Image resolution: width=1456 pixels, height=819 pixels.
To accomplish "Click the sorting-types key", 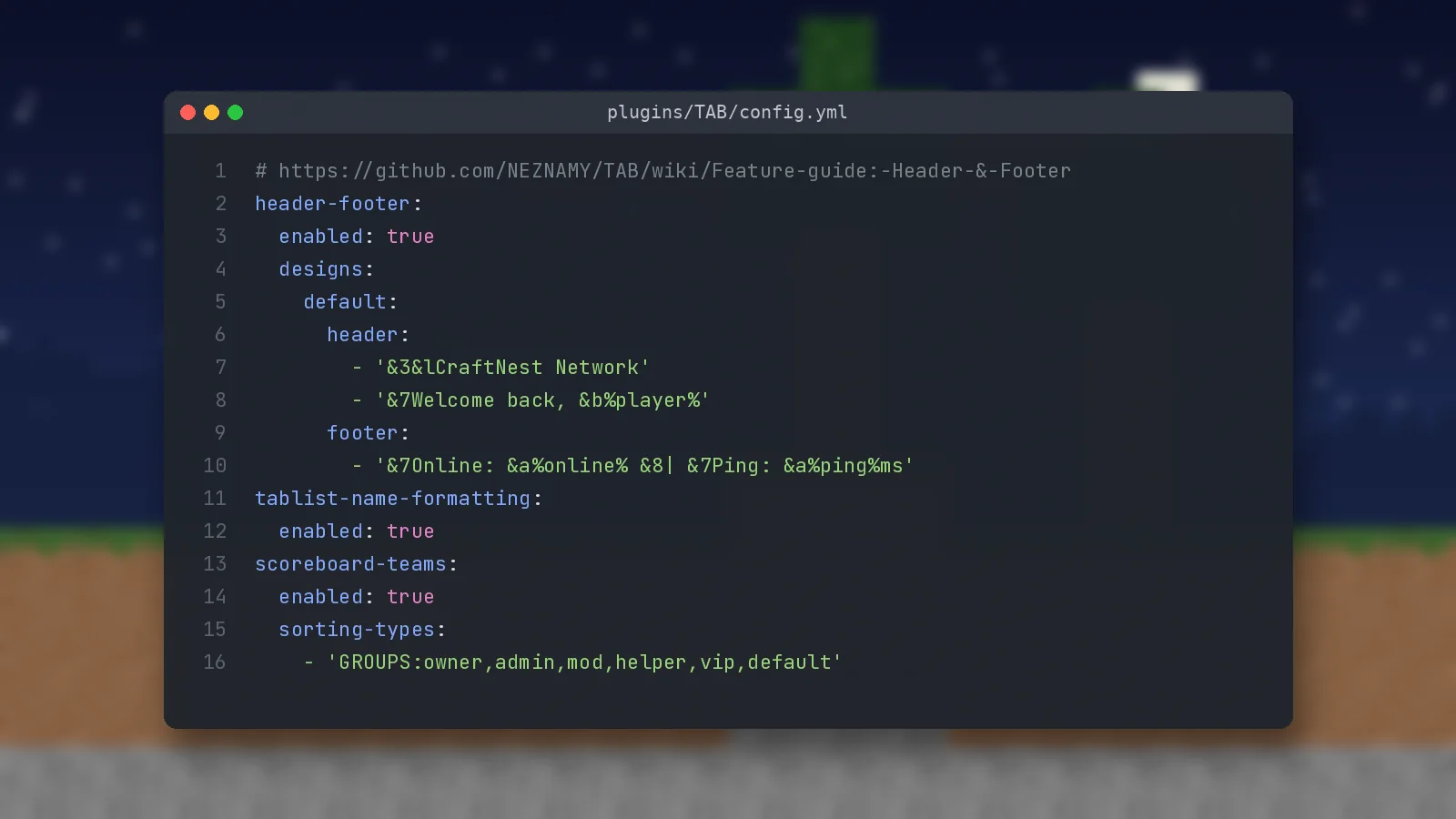I will [x=357, y=630].
